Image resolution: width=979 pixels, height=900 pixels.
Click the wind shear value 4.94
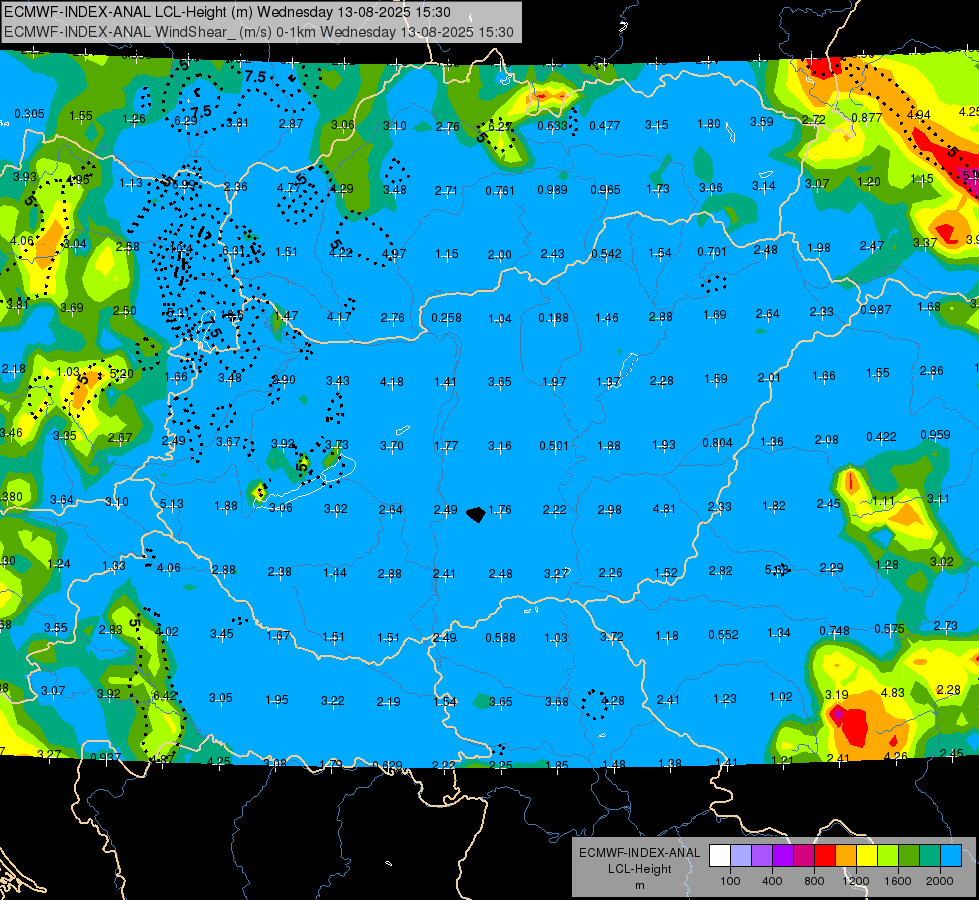coord(919,115)
